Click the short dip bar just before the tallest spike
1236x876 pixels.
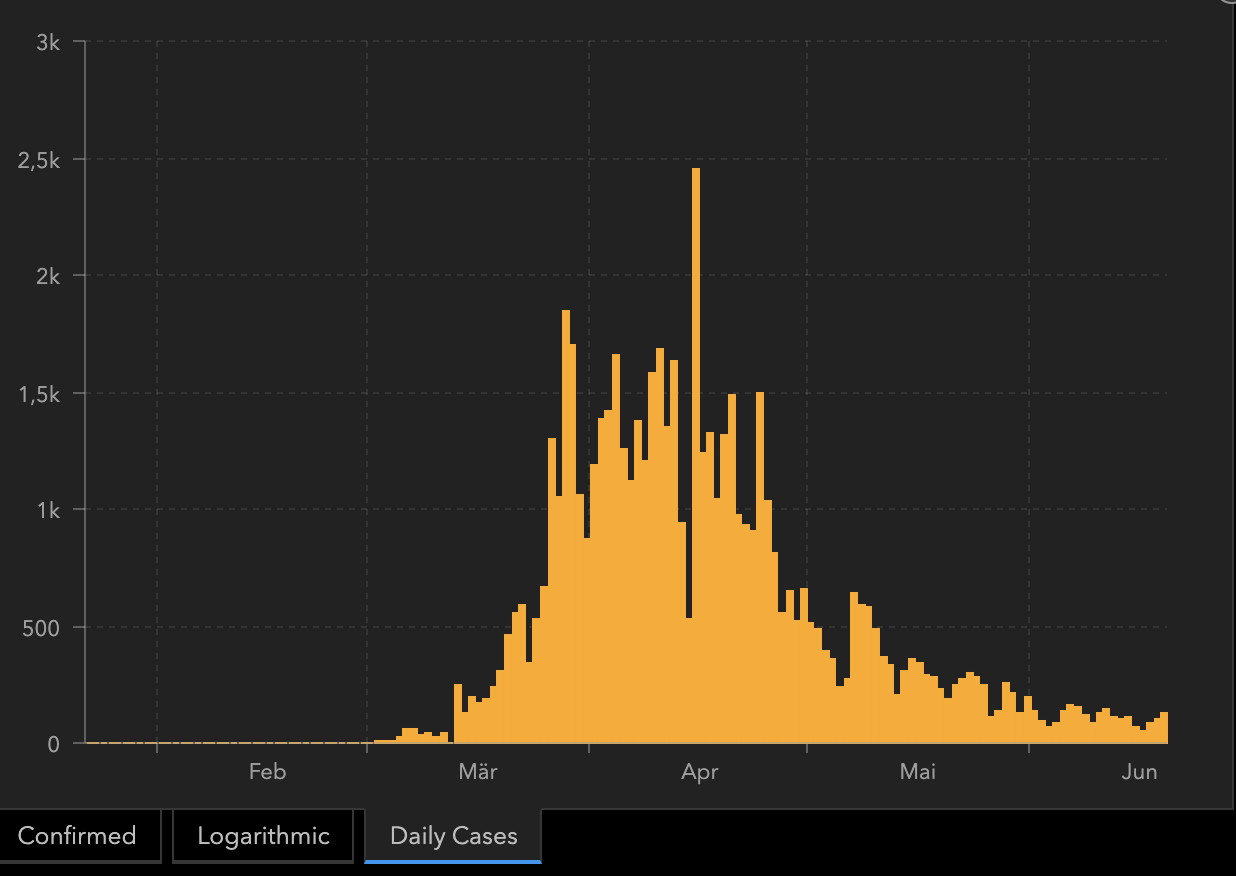click(689, 681)
